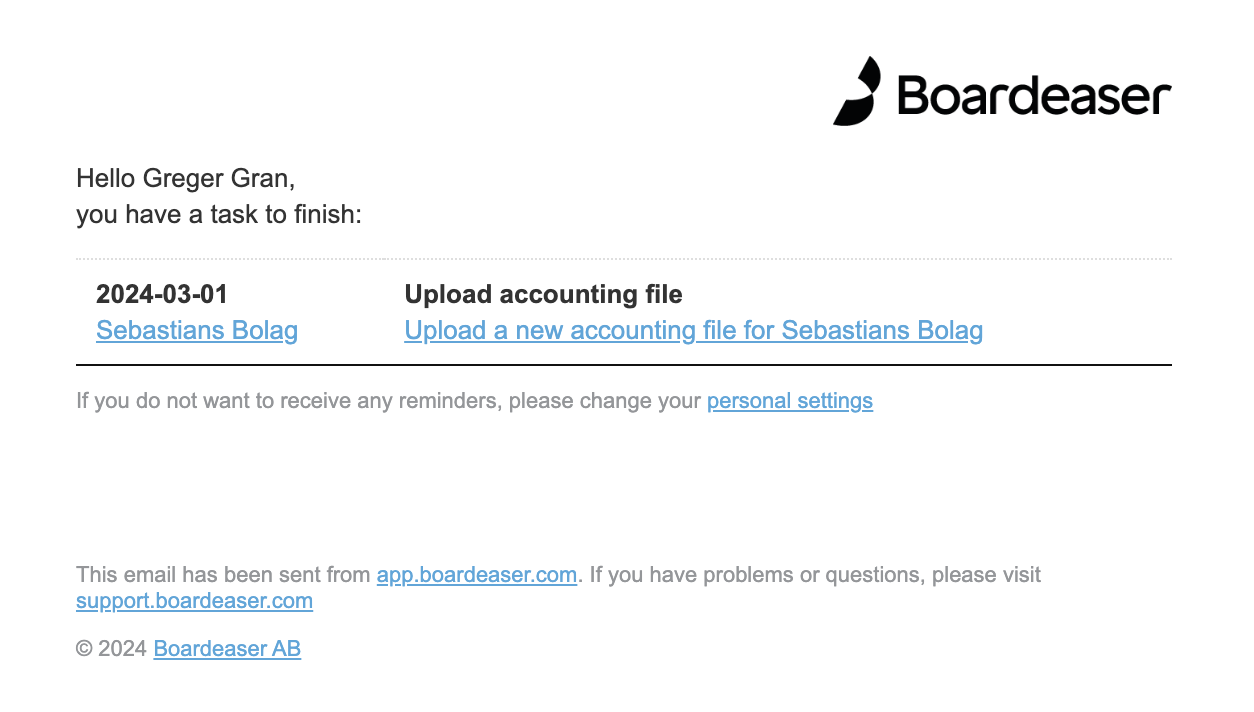1254x712 pixels.
Task: Click the Boardeaser logo symbol
Action: coord(857,91)
